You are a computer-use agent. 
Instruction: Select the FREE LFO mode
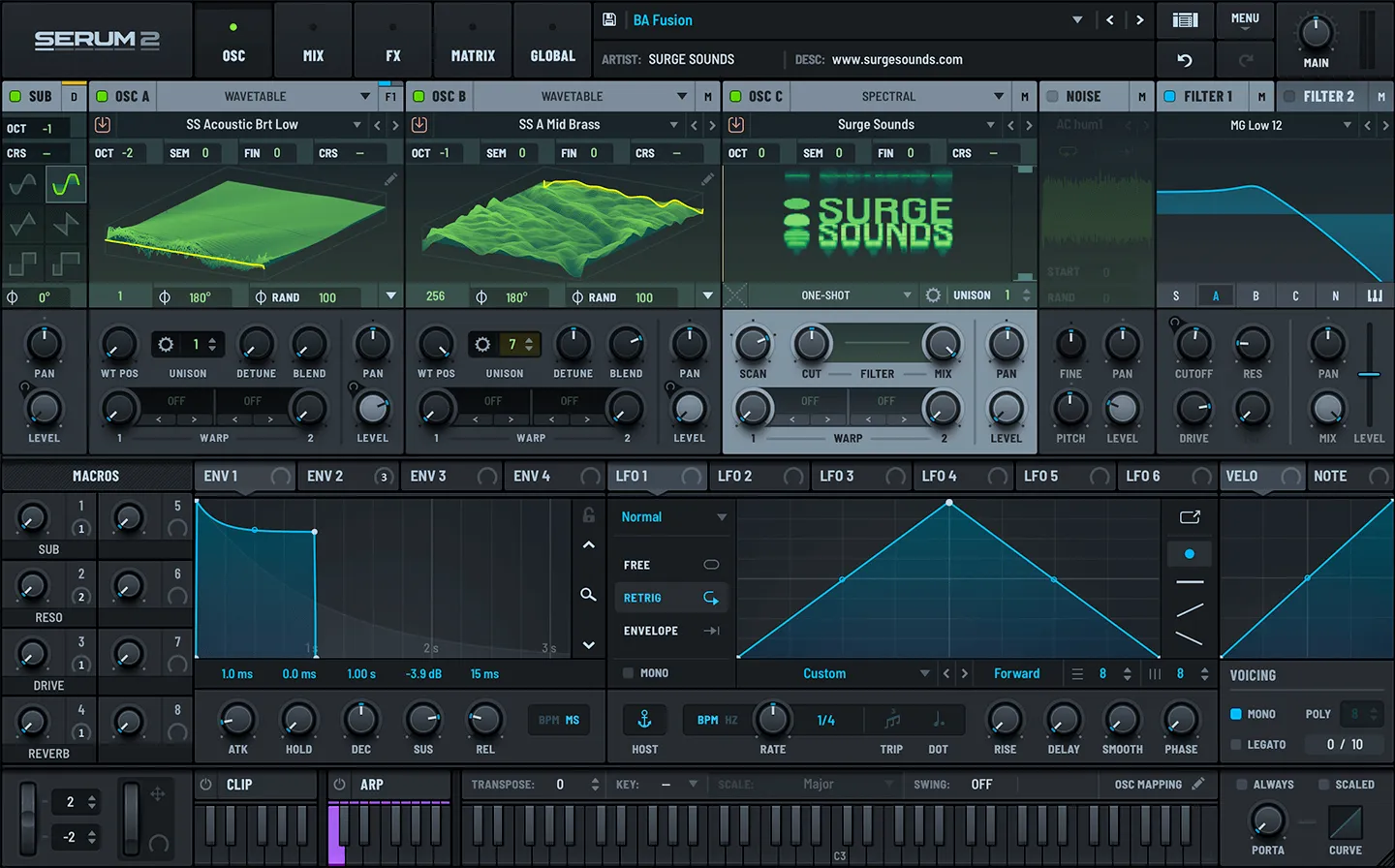(670, 565)
